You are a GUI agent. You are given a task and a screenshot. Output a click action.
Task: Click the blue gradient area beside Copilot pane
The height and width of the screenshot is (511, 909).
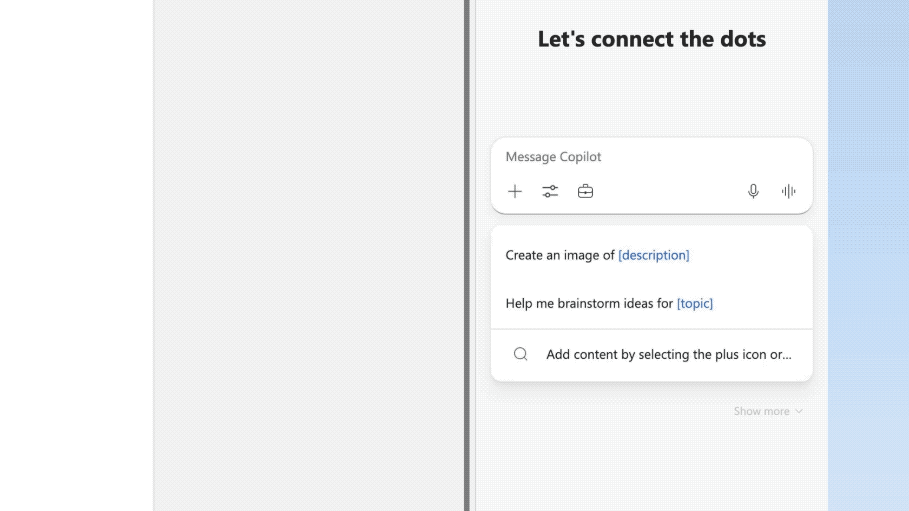click(868, 255)
